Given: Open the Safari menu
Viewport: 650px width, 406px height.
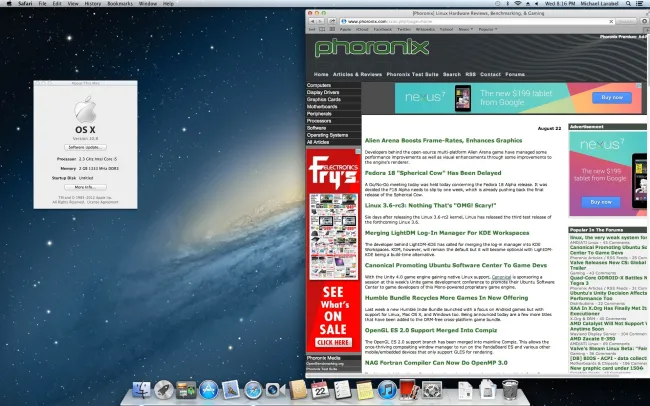Looking at the screenshot, I should pos(25,3).
